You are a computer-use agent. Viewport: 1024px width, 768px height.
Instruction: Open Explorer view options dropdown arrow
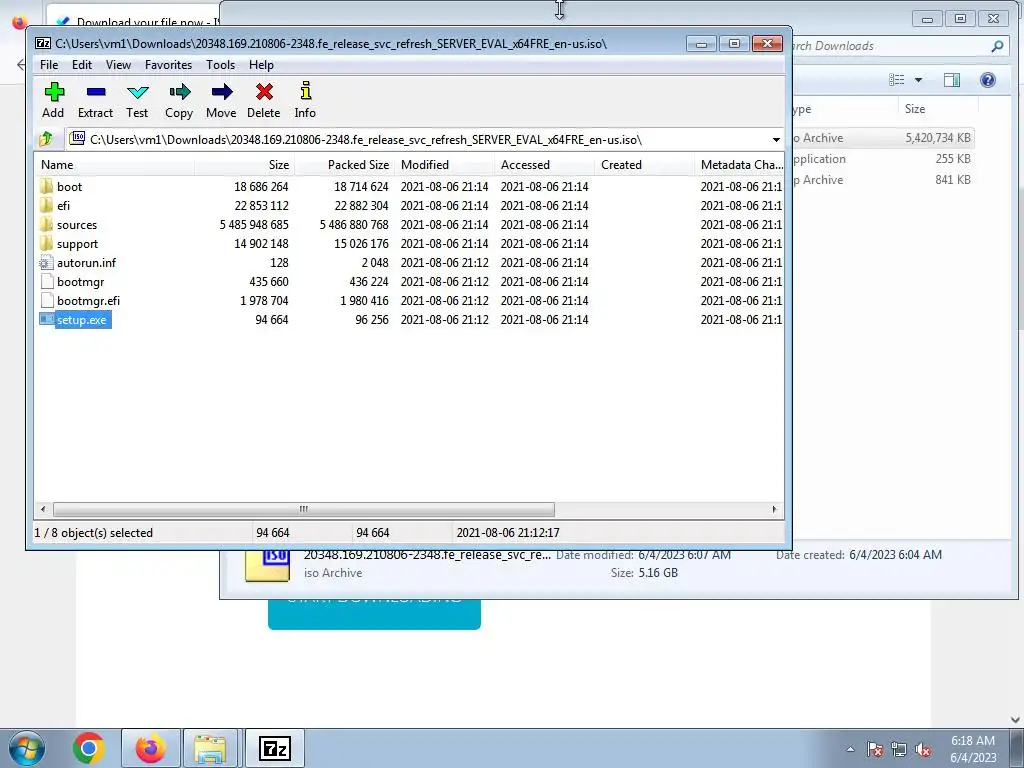point(918,80)
